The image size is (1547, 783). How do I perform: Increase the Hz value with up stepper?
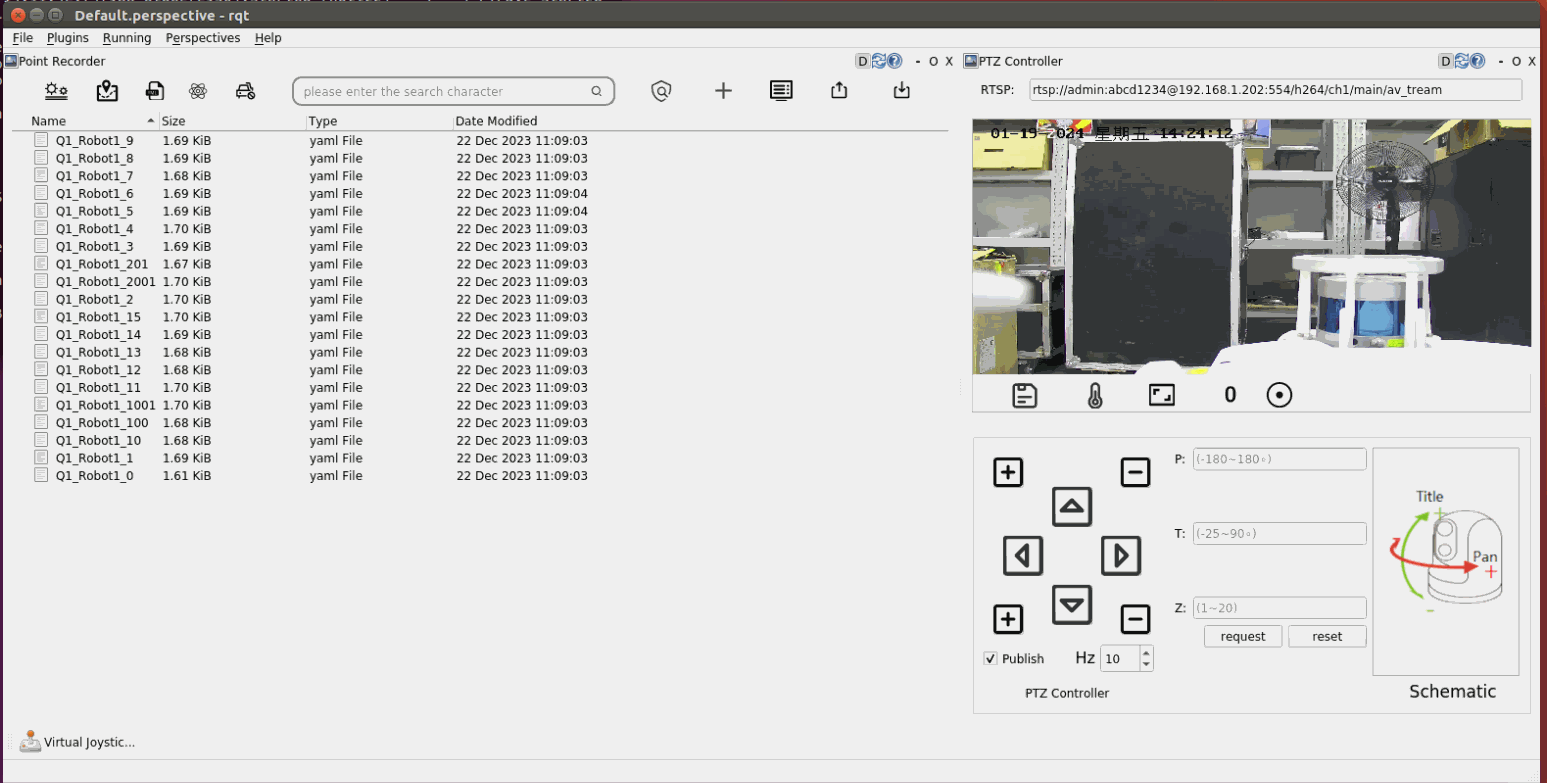pyautogui.click(x=1146, y=652)
